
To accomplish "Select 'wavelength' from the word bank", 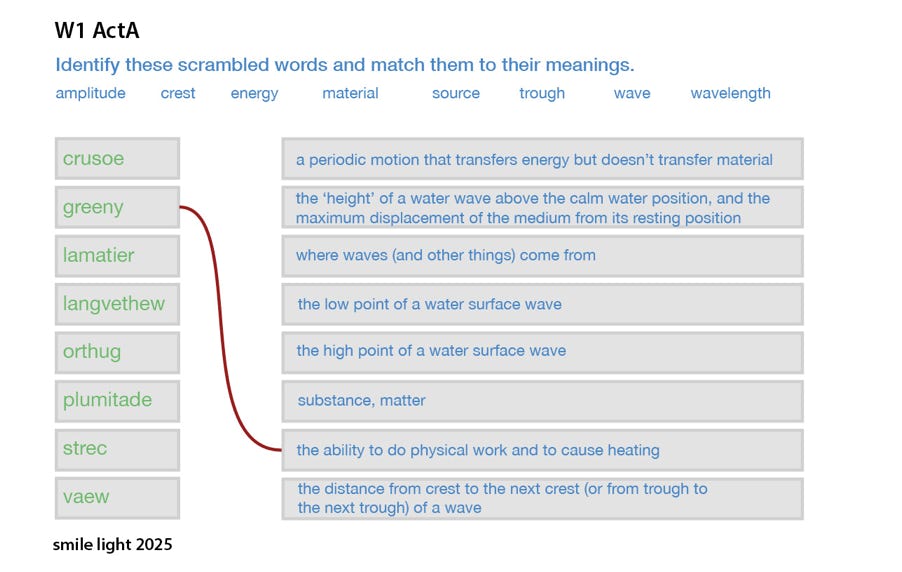I will [x=731, y=93].
